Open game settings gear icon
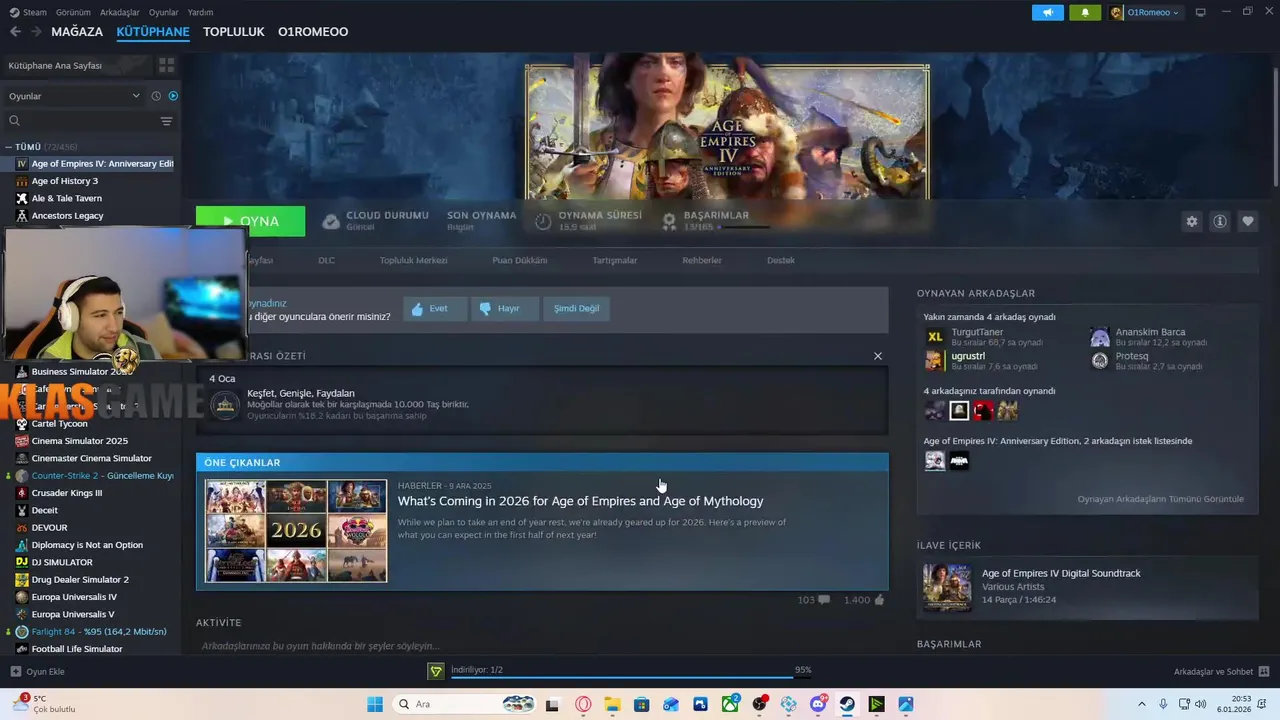The width and height of the screenshot is (1280, 720). (x=1191, y=222)
